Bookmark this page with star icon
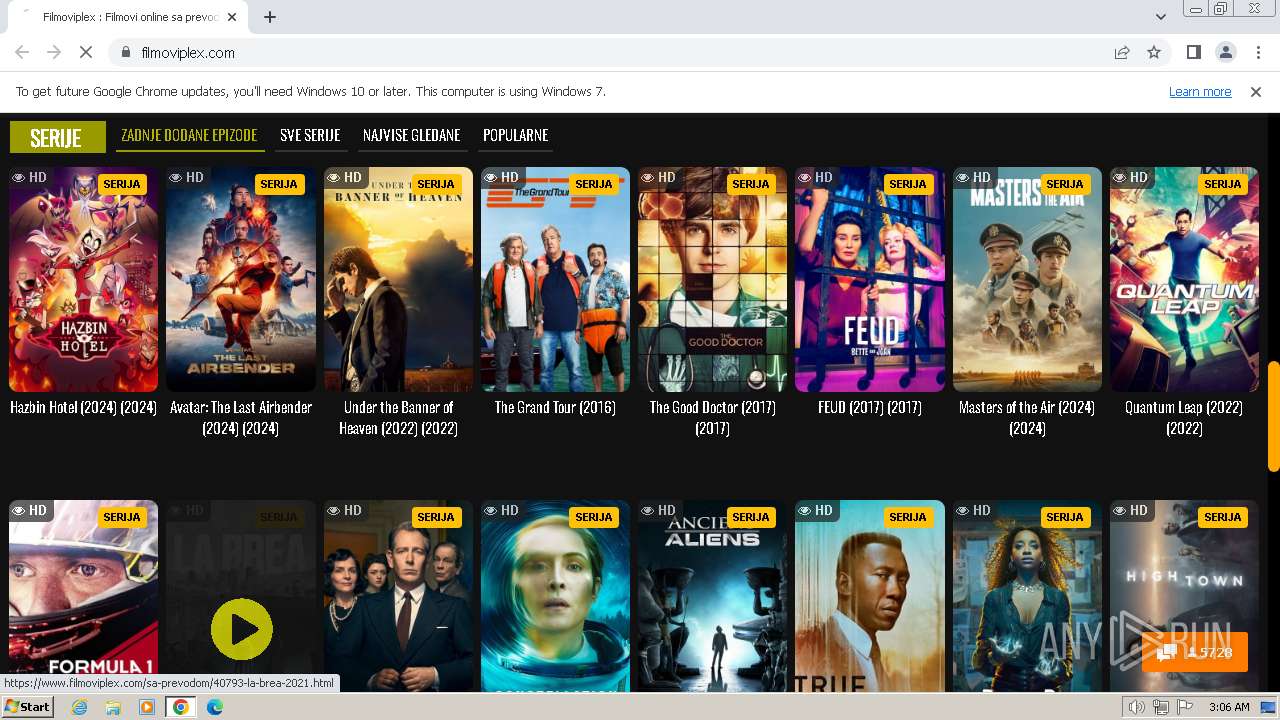This screenshot has width=1280, height=720. 1154,53
